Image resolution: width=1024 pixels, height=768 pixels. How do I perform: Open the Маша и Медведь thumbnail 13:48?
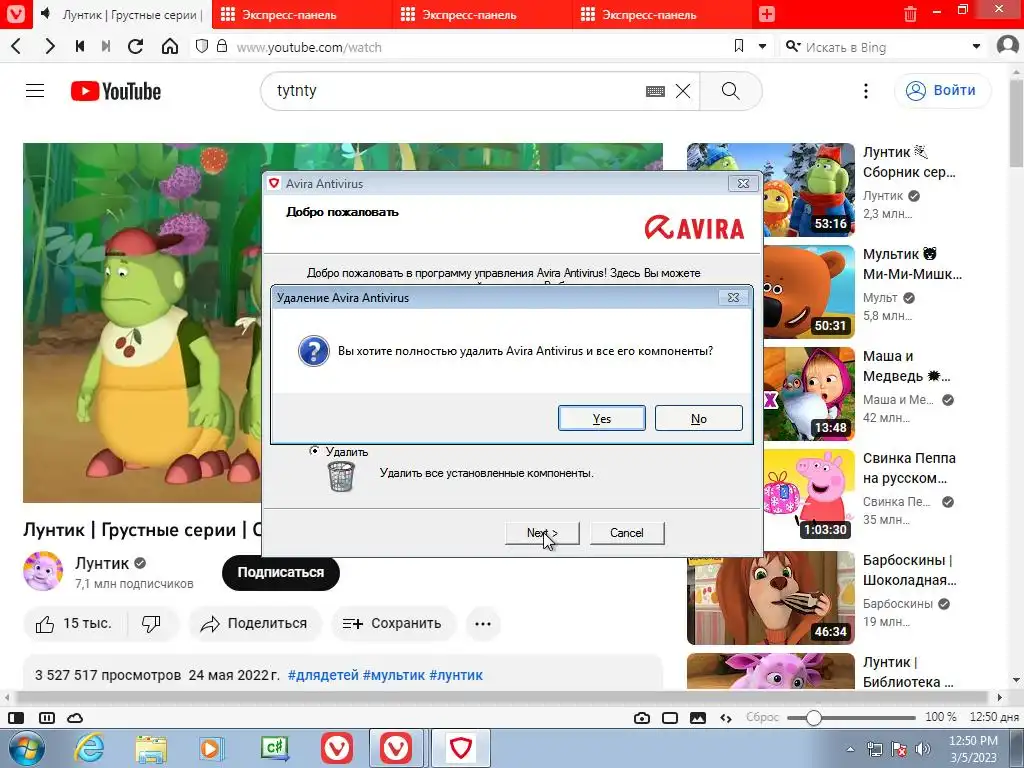coord(808,394)
